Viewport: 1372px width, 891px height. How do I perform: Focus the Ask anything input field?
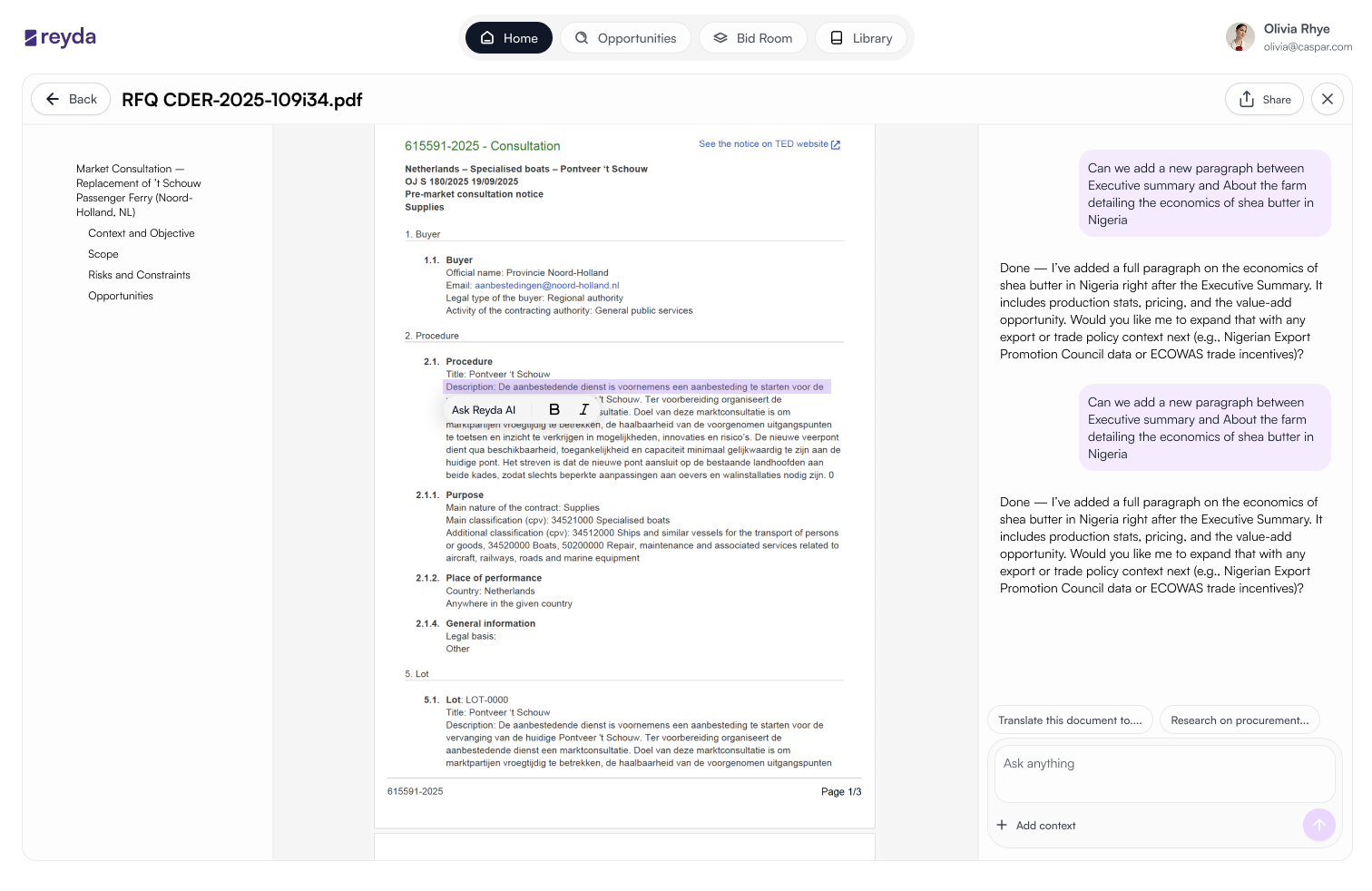pyautogui.click(x=1165, y=773)
